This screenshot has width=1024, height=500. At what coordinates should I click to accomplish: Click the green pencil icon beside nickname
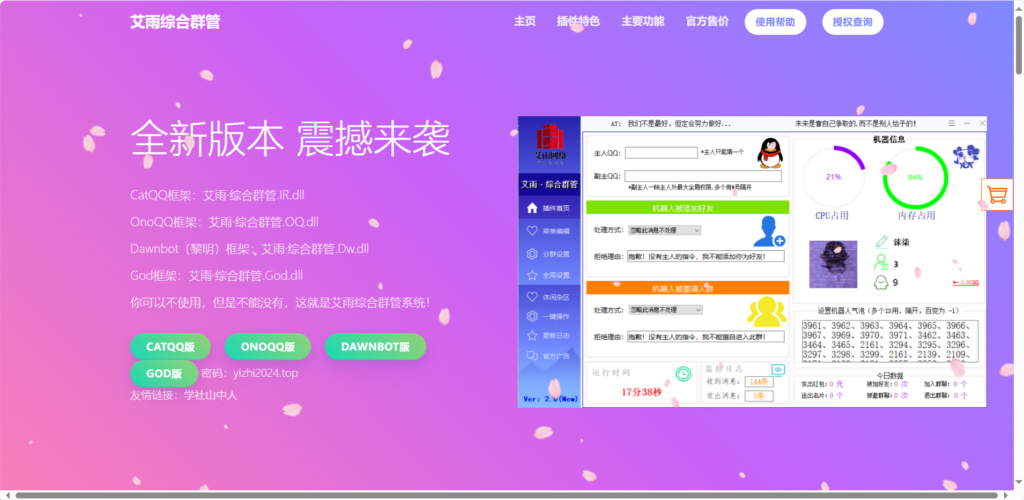point(882,242)
